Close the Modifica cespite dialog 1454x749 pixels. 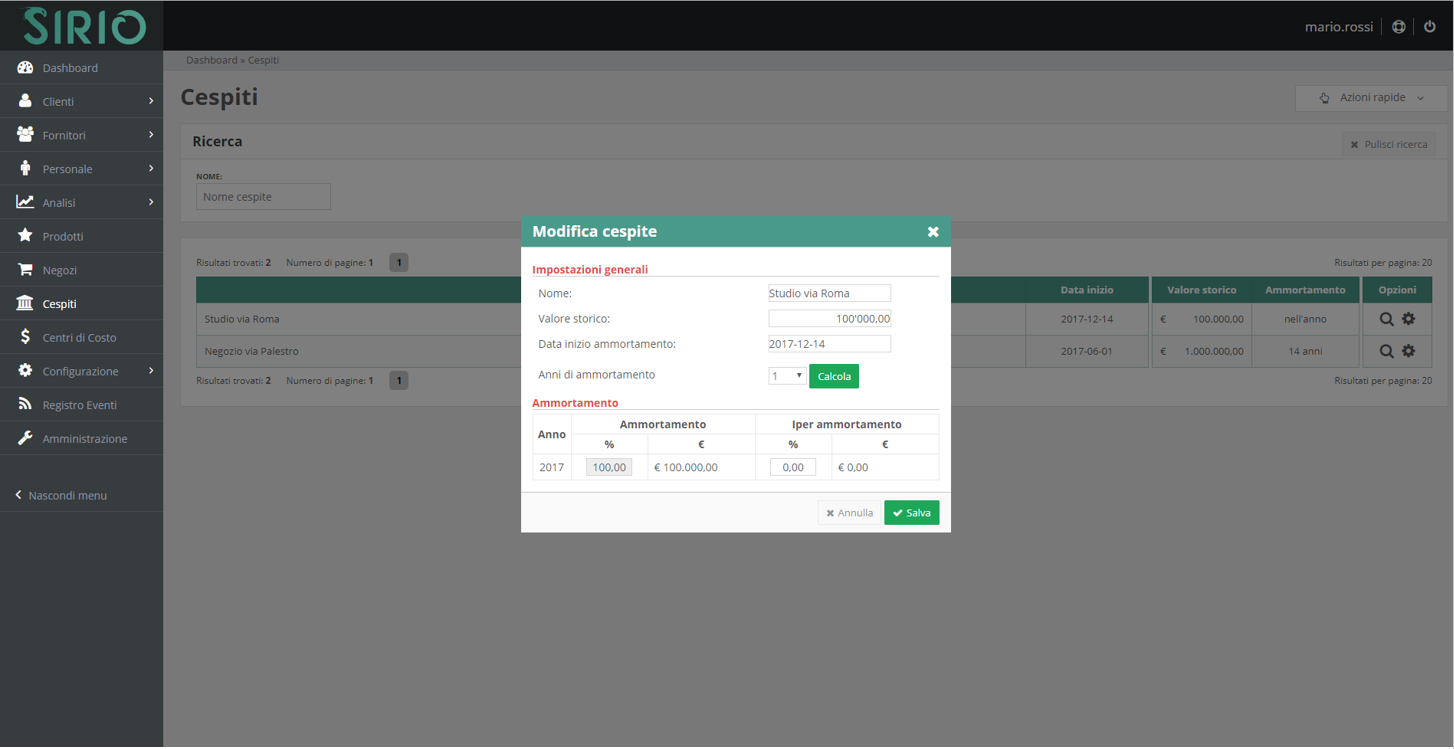coord(932,232)
